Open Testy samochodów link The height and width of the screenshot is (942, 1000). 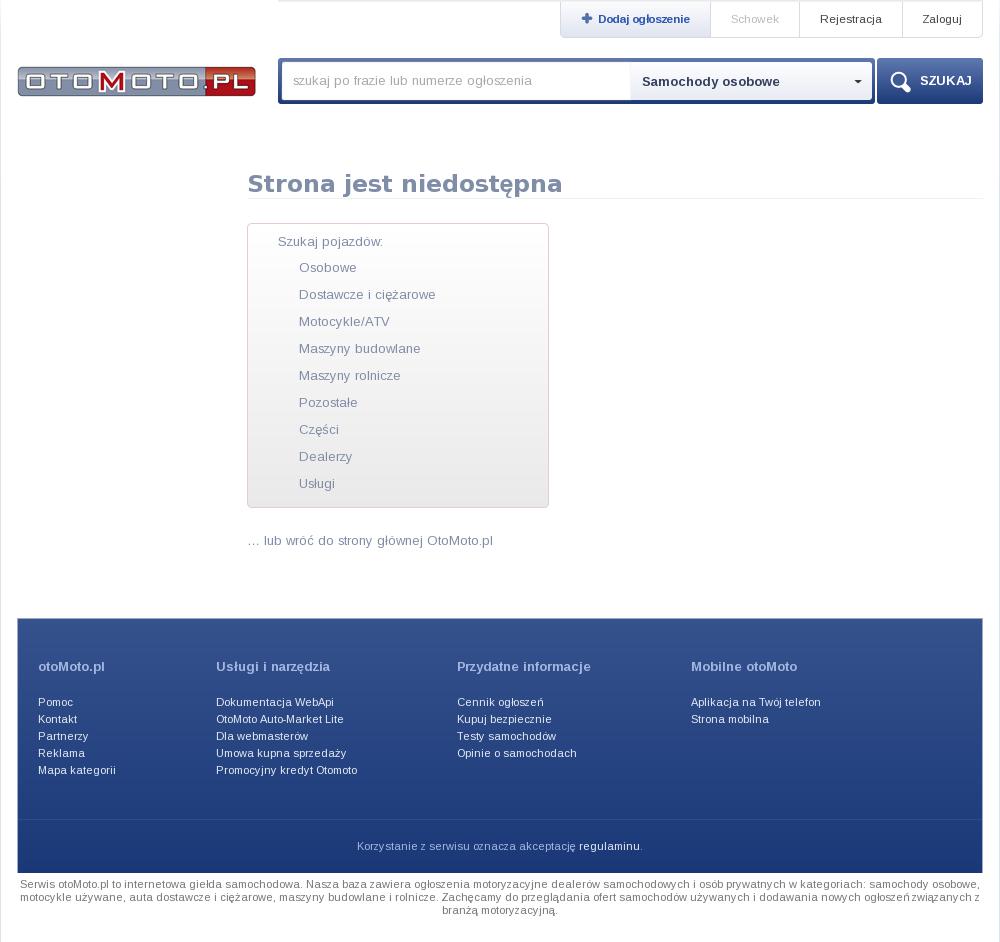pos(506,736)
